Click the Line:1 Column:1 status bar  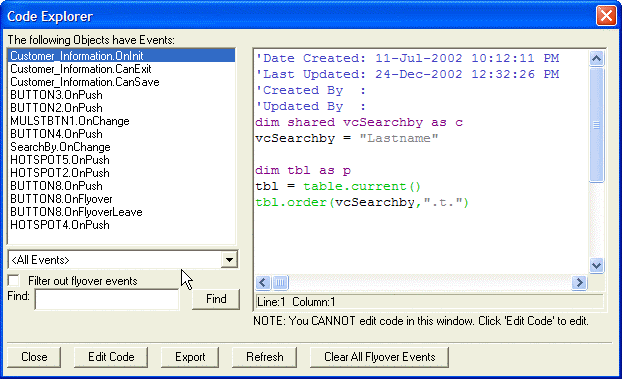[x=430, y=302]
